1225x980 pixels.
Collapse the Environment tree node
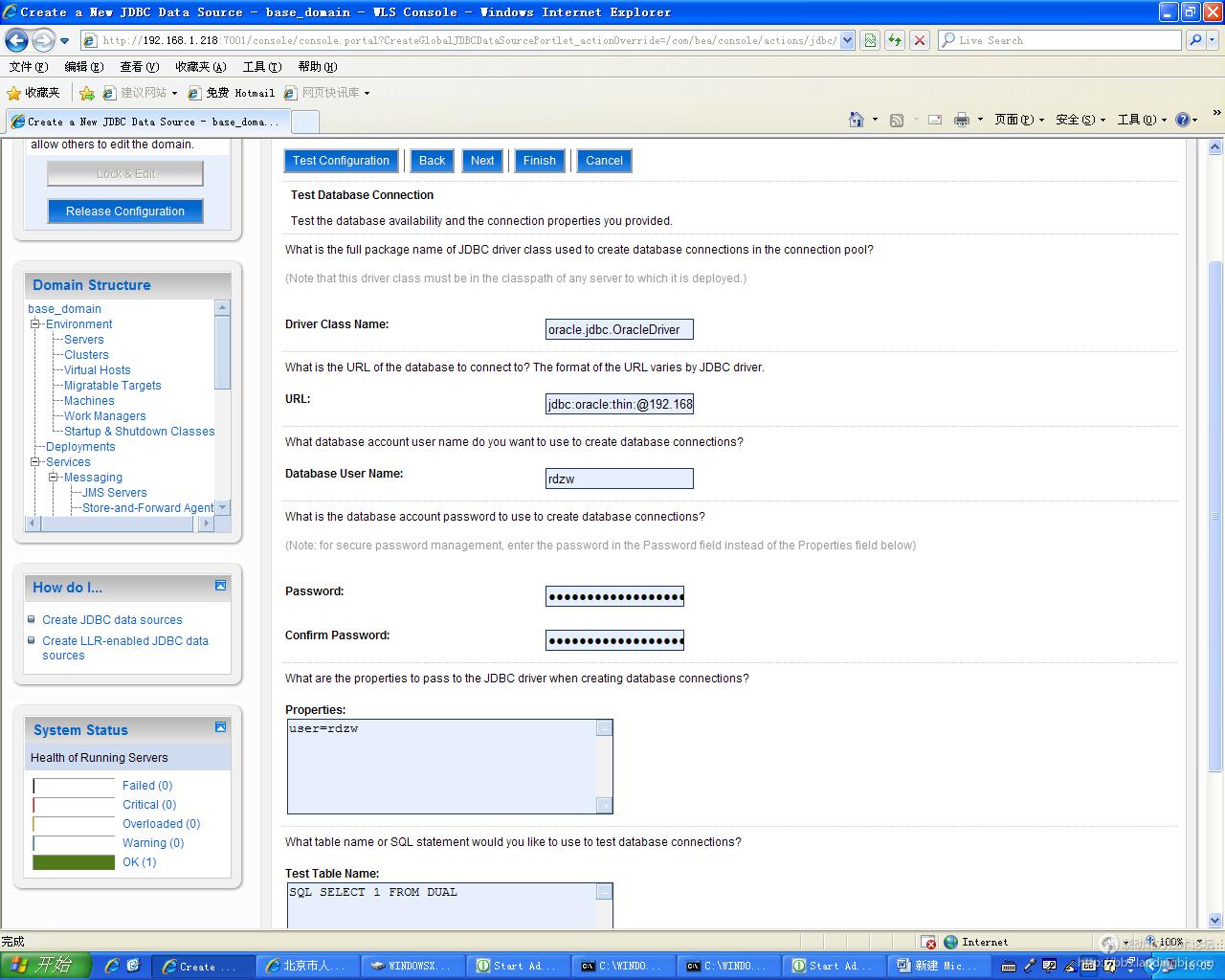pyautogui.click(x=35, y=324)
